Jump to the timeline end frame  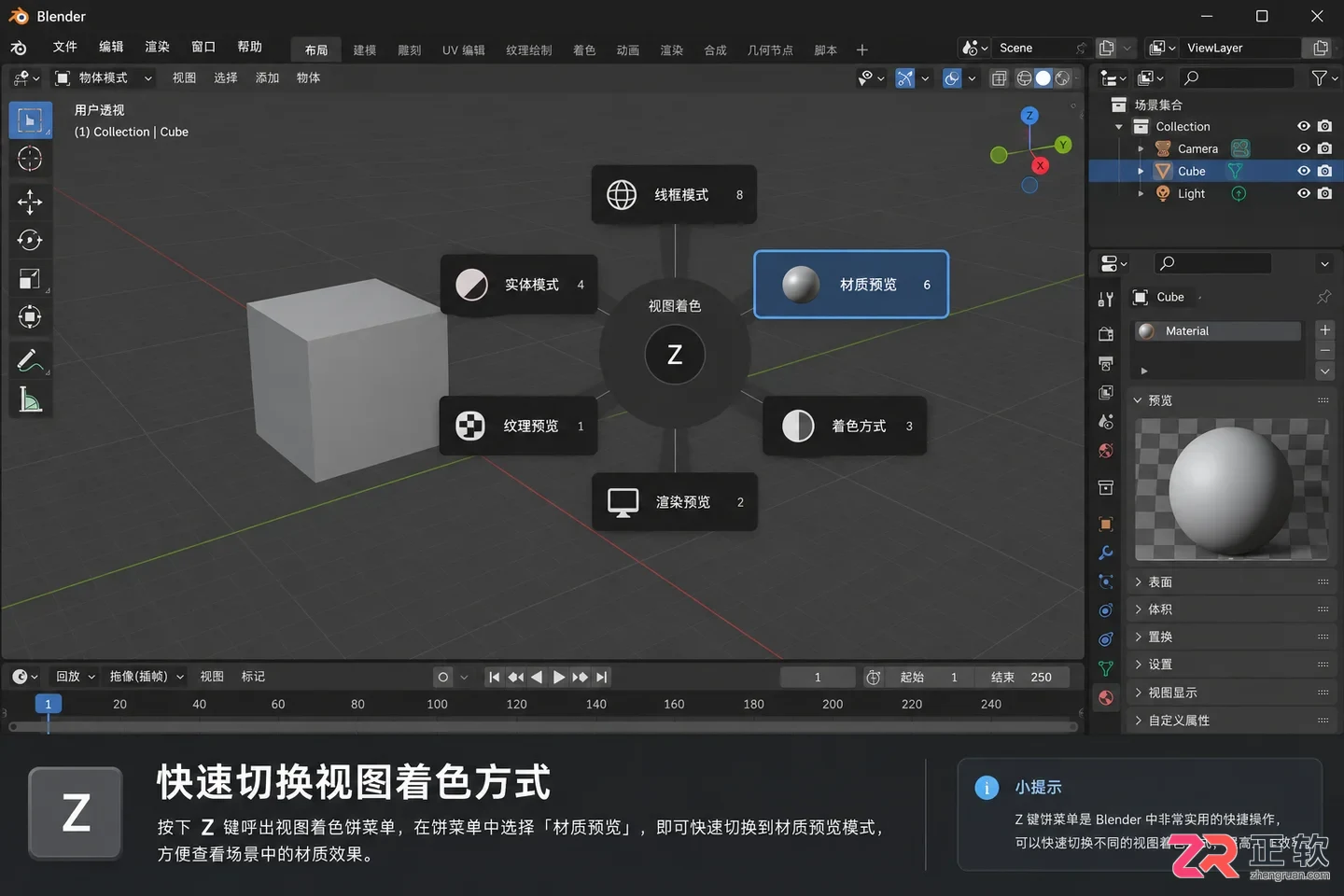tap(602, 678)
